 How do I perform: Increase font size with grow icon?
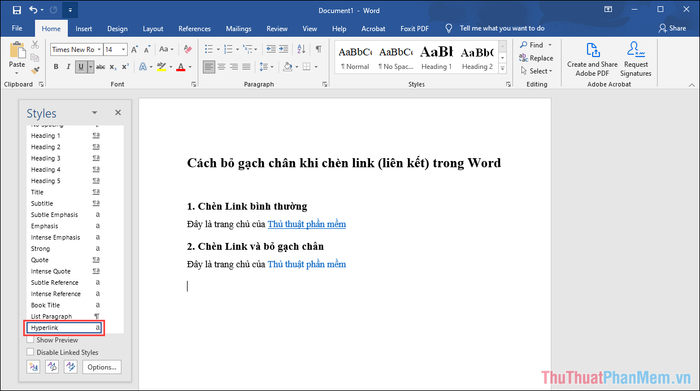(134, 50)
